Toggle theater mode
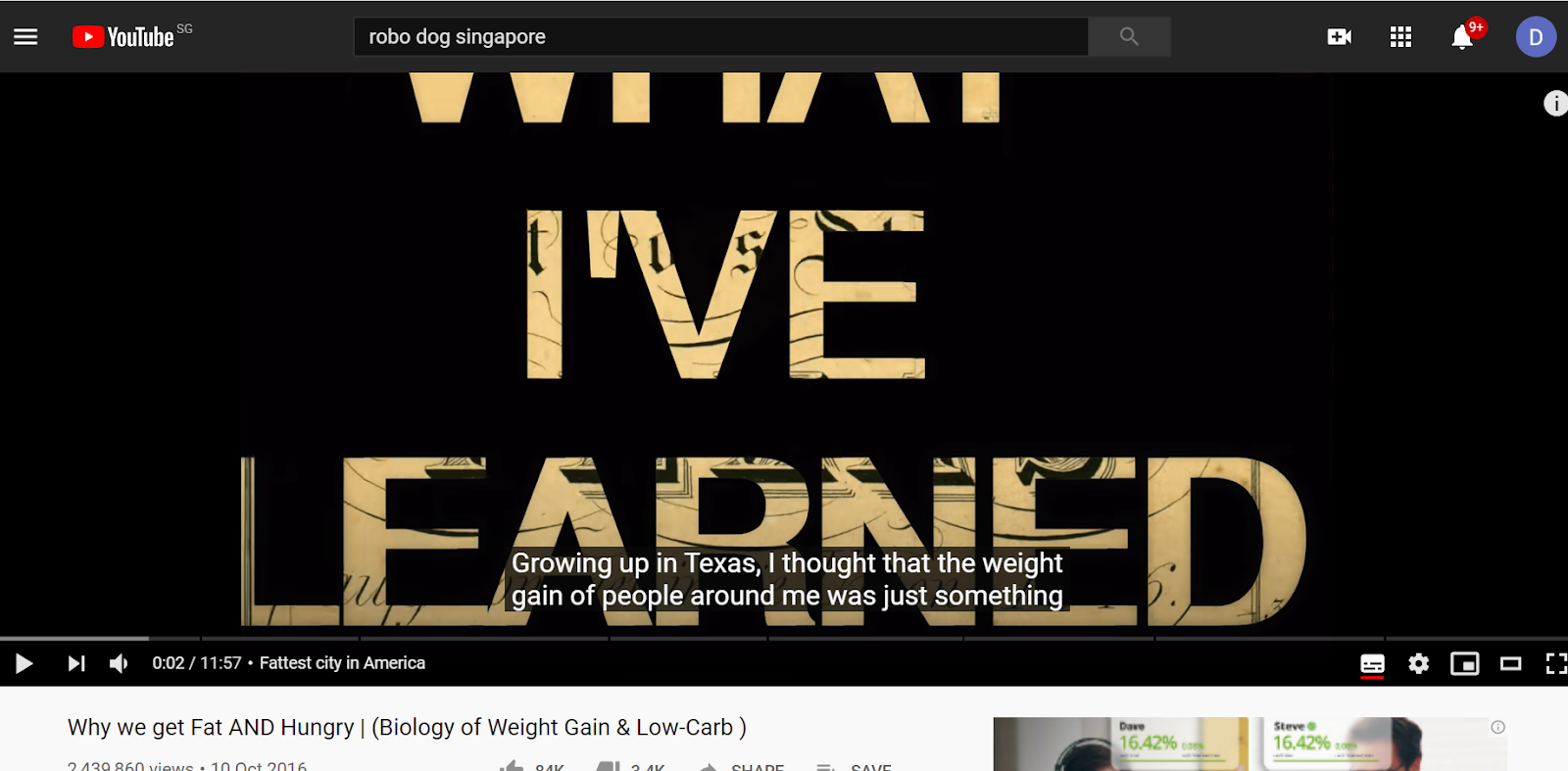Screen dimensions: 1568x771 (x=1510, y=664)
